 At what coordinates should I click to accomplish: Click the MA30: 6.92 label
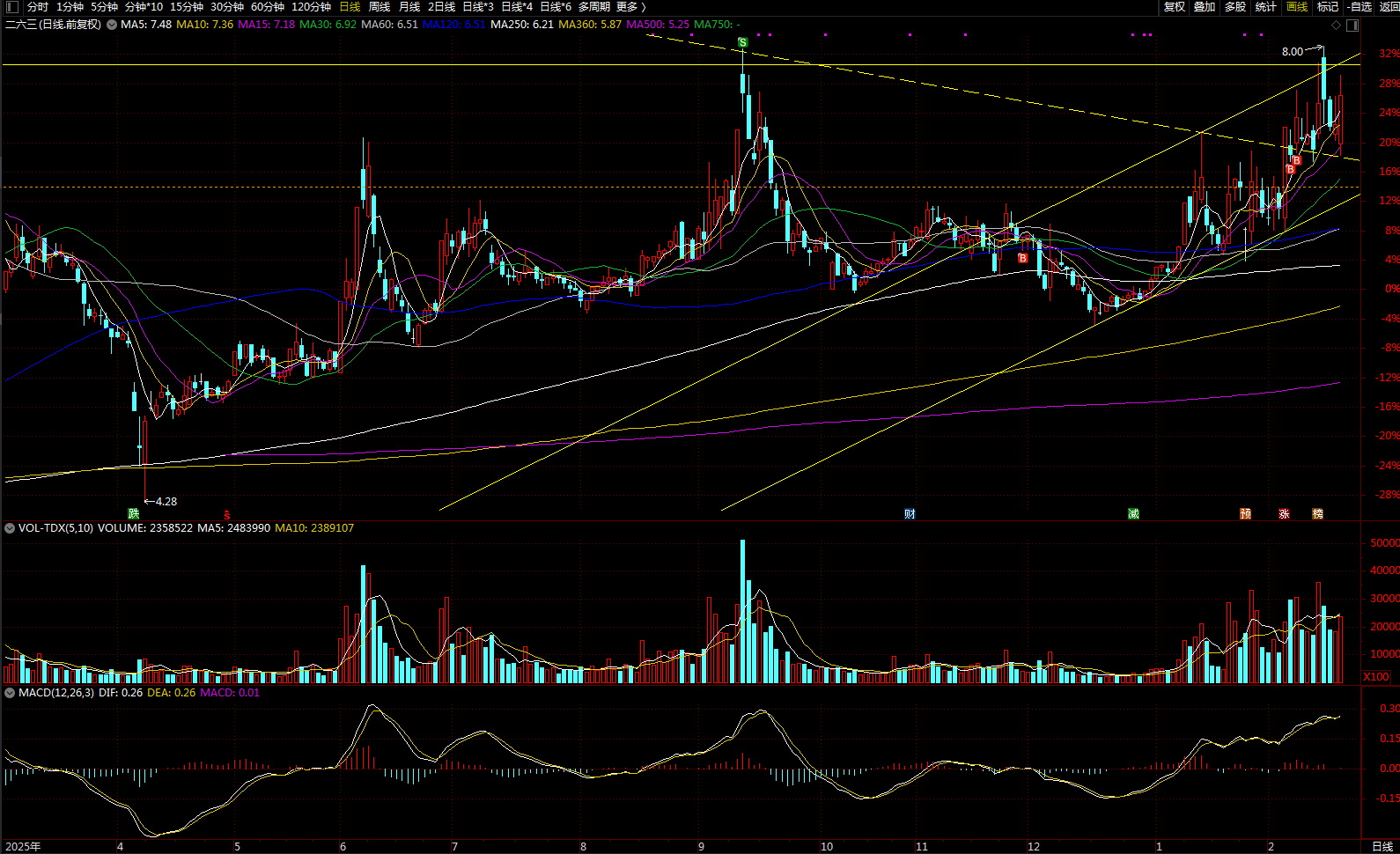pyautogui.click(x=328, y=25)
